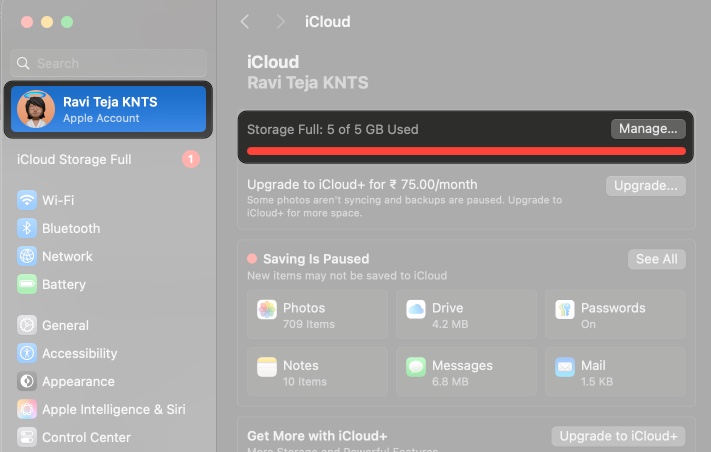Click the iCloud Drive cloud icon
Image resolution: width=711 pixels, height=452 pixels.
(x=416, y=310)
